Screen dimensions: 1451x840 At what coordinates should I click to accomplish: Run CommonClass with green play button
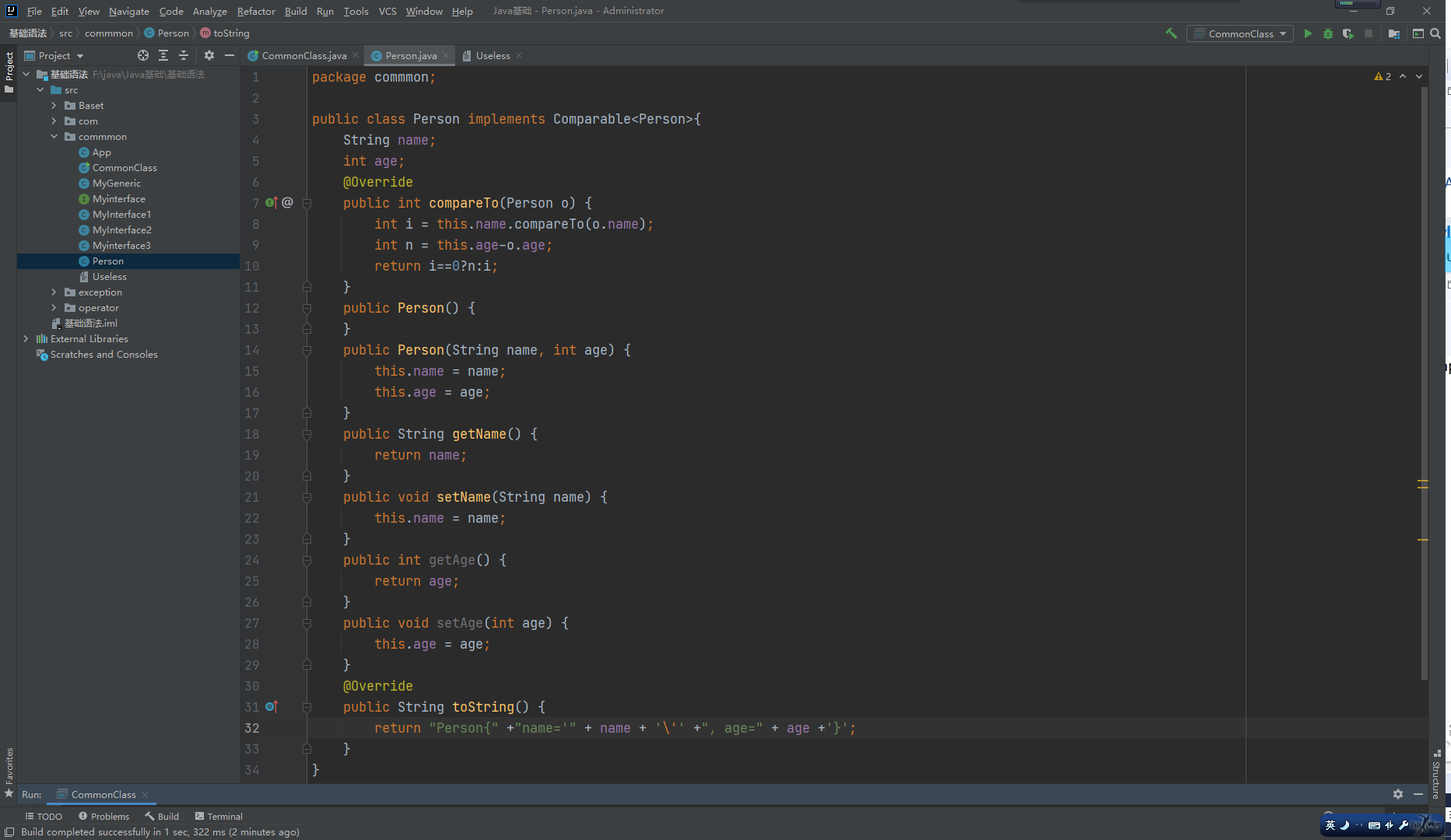point(1308,33)
